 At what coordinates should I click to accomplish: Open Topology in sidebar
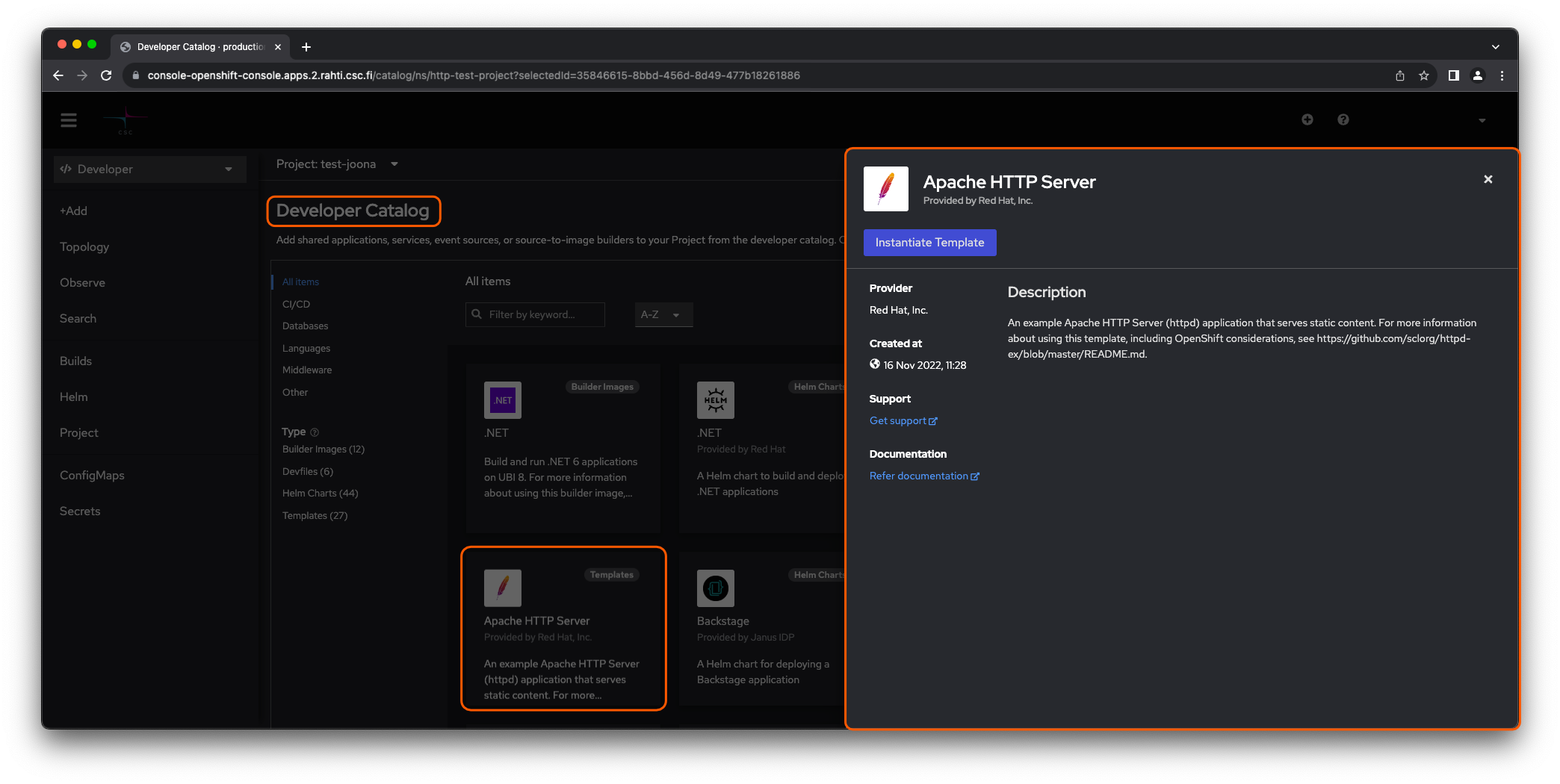84,247
